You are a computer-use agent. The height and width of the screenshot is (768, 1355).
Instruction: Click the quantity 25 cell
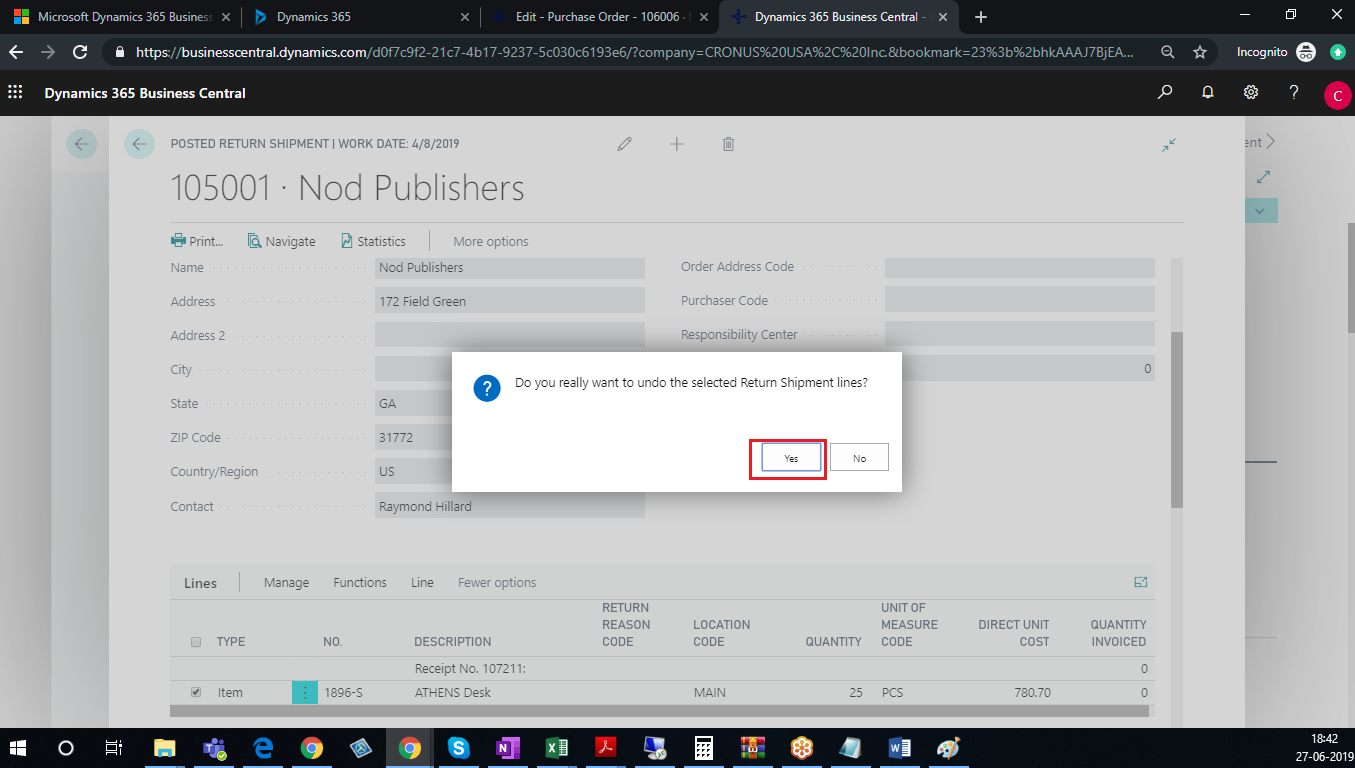pos(854,692)
